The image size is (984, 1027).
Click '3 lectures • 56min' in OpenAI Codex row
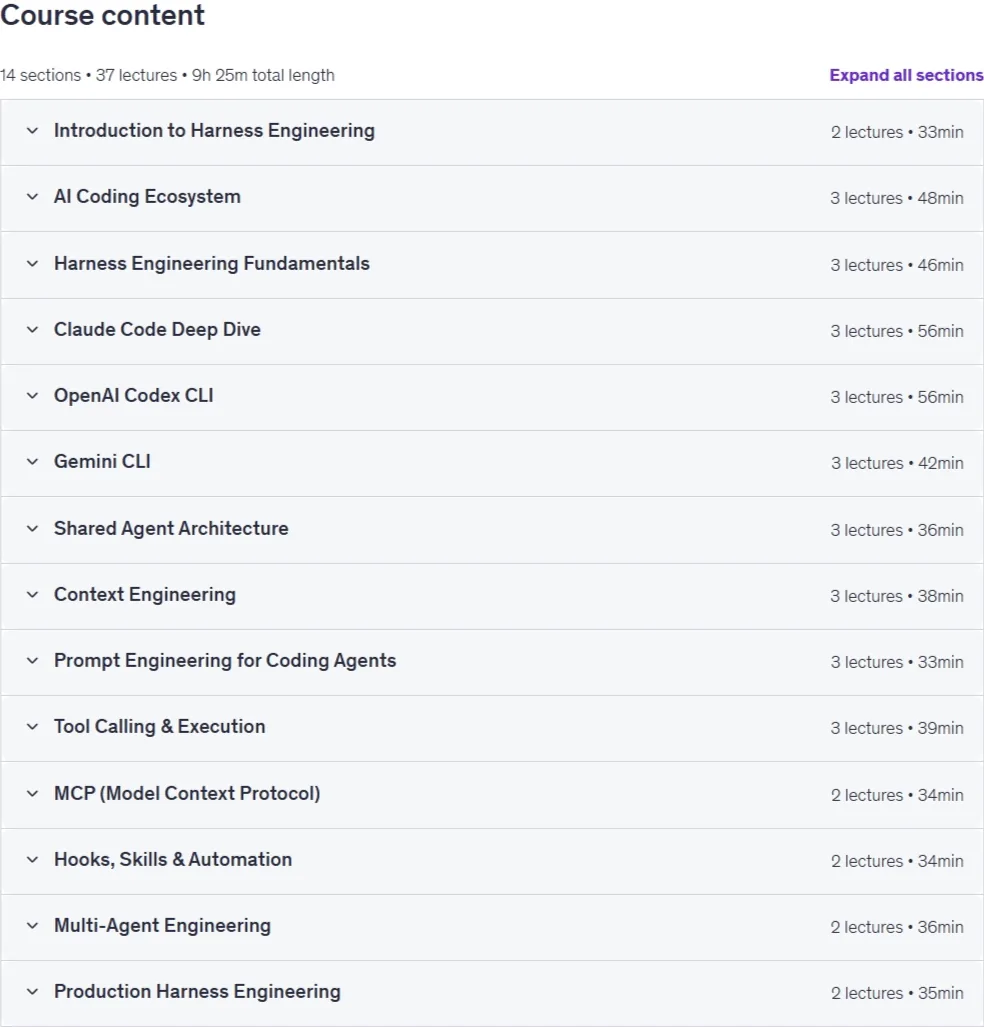(x=897, y=397)
